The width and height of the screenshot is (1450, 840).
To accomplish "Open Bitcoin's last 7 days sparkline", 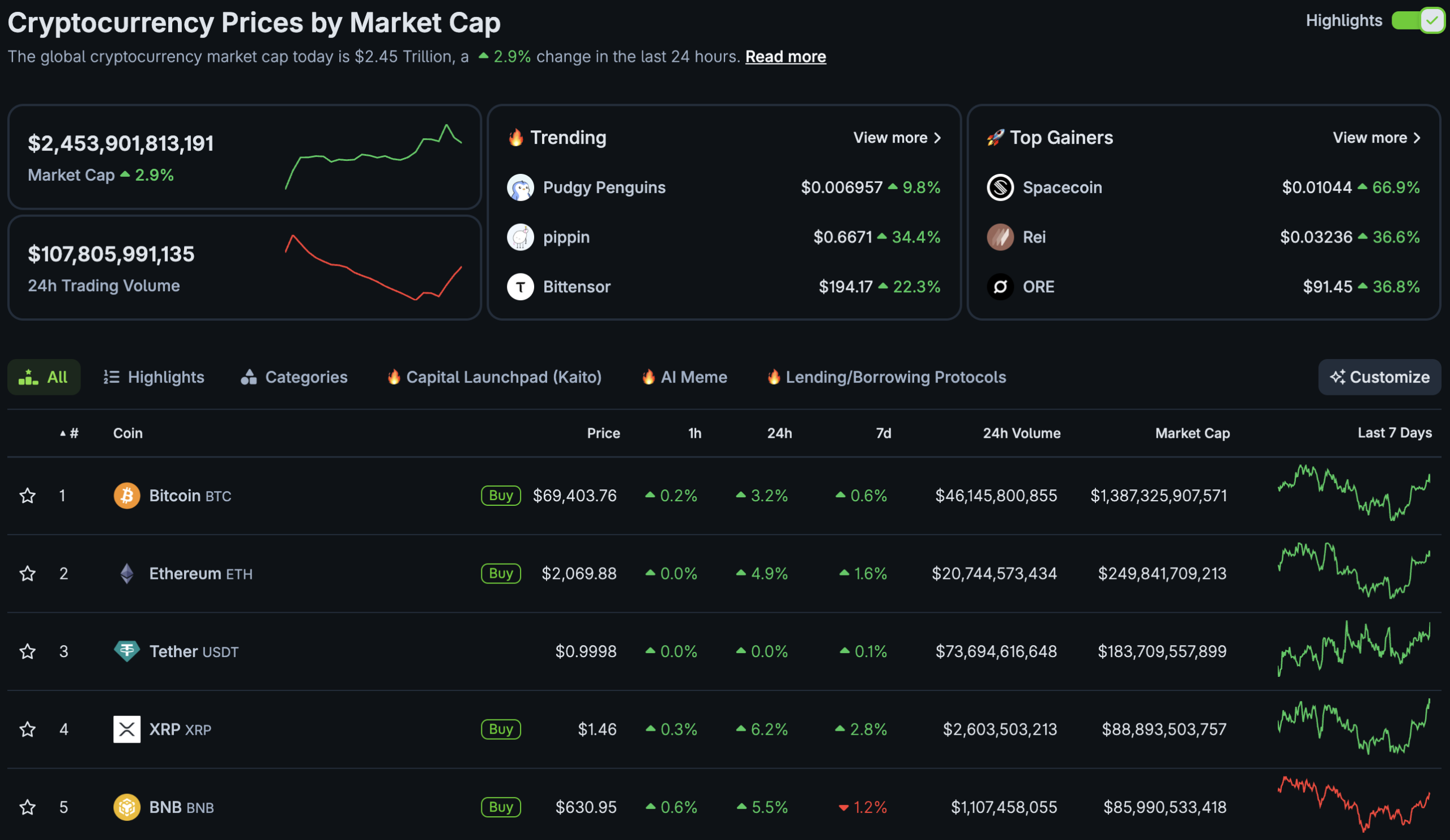I will [1354, 493].
